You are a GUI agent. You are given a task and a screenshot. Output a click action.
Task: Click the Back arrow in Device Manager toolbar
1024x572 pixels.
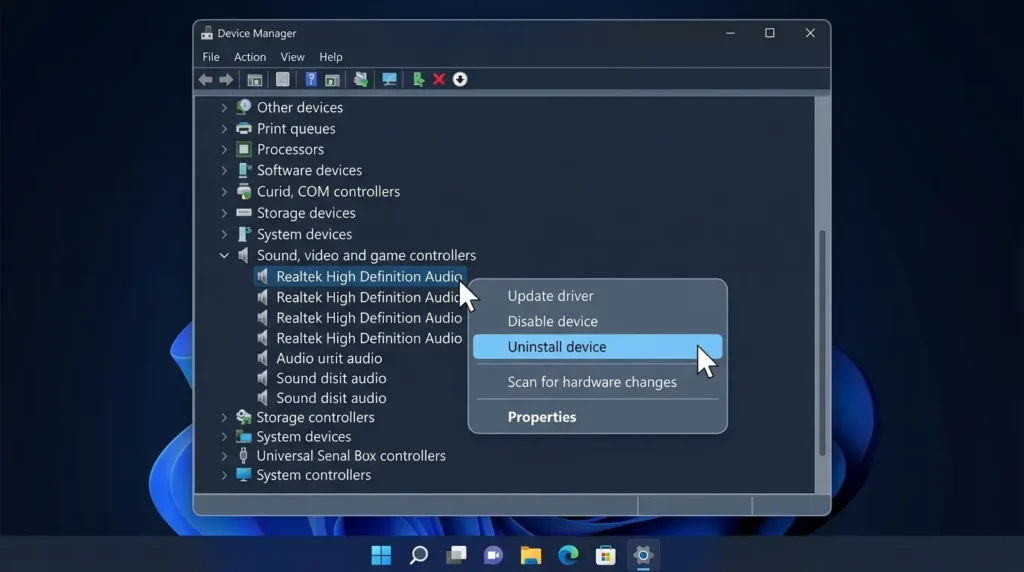point(206,80)
